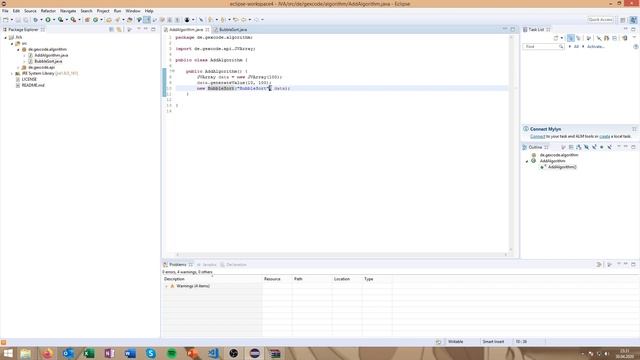Click the Save toolbar icon
Viewport: 640px width, 360px height.
[x=18, y=20]
